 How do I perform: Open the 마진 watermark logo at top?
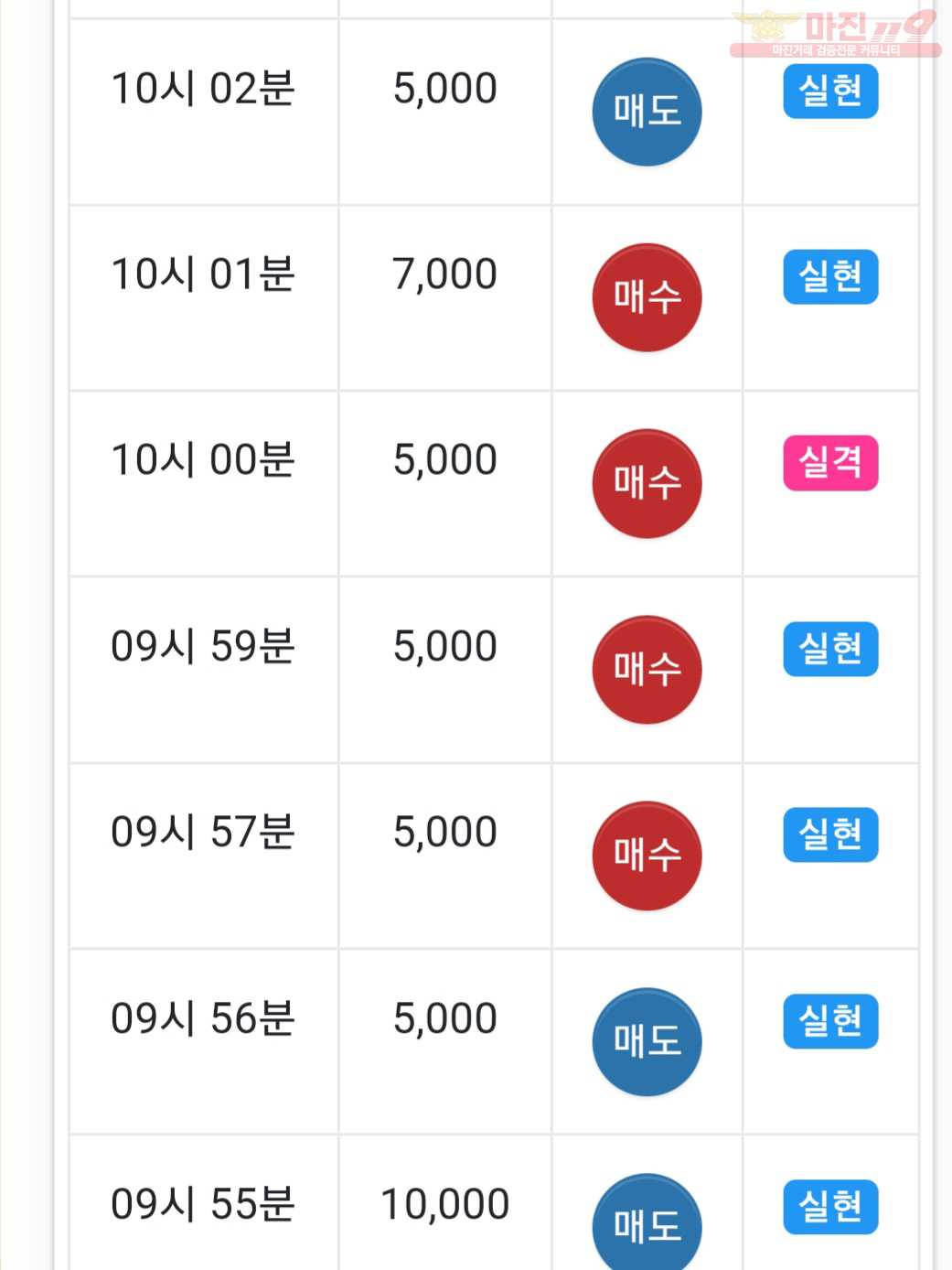(835, 33)
